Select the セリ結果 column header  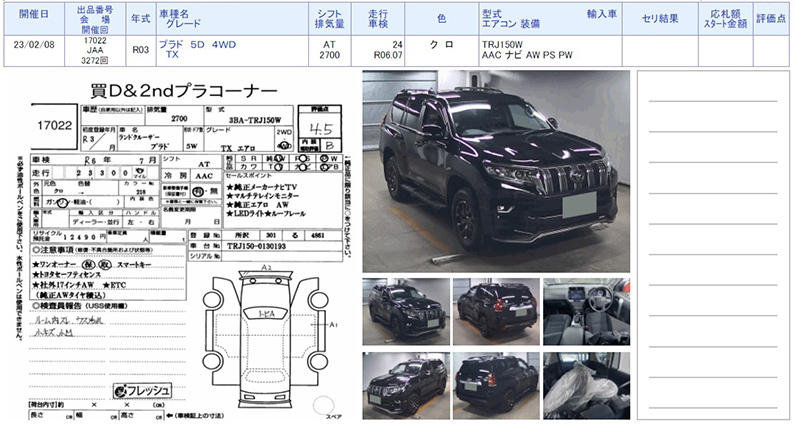(660, 19)
